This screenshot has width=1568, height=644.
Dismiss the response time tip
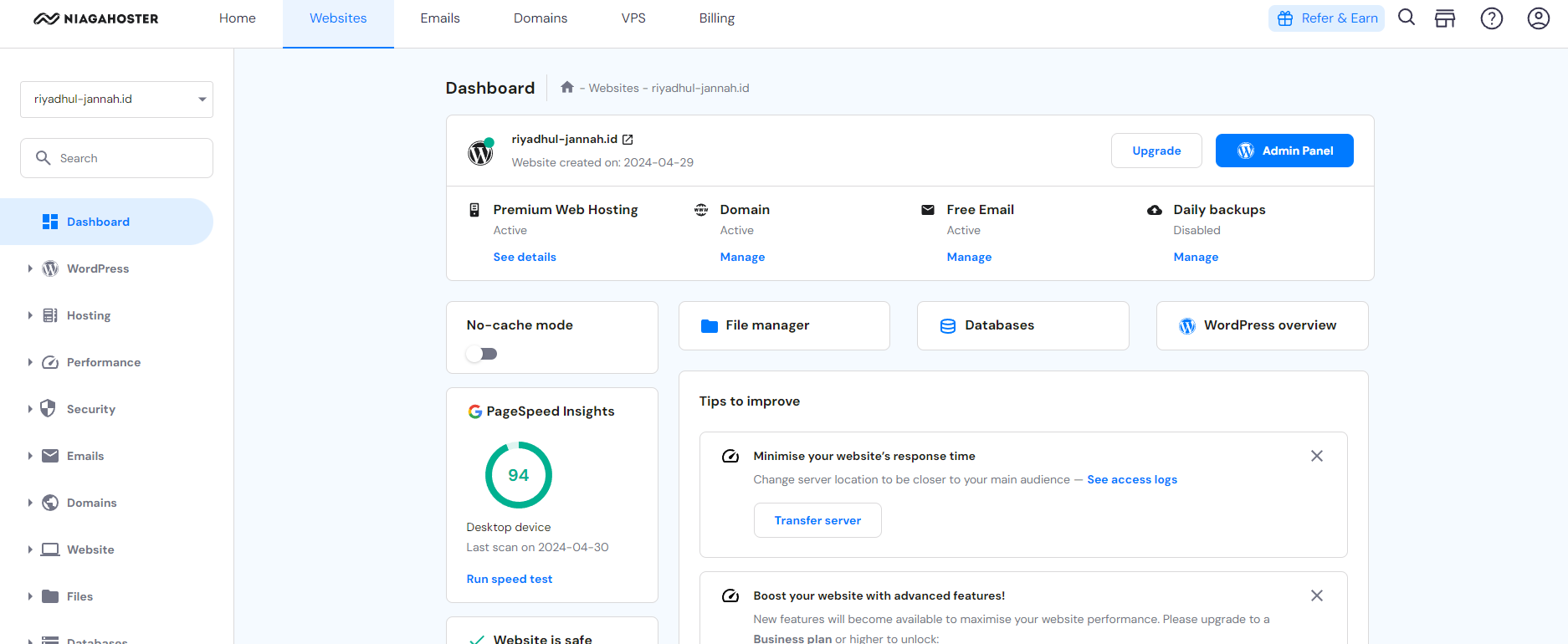1317,456
